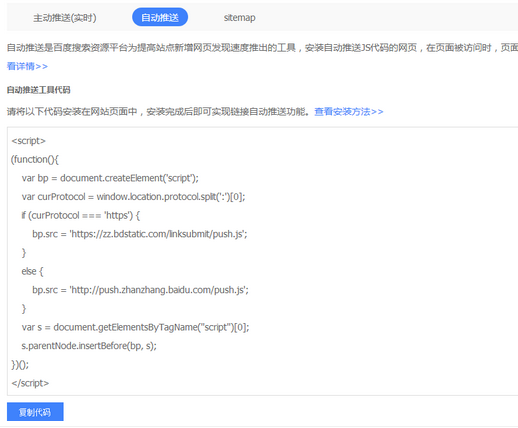Screen dimensions: 518x428
Task: Click the 'else {' code line
Action: [x=32, y=272]
